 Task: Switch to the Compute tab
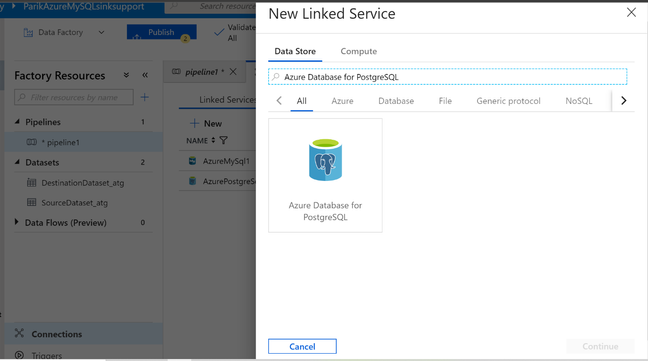[359, 51]
